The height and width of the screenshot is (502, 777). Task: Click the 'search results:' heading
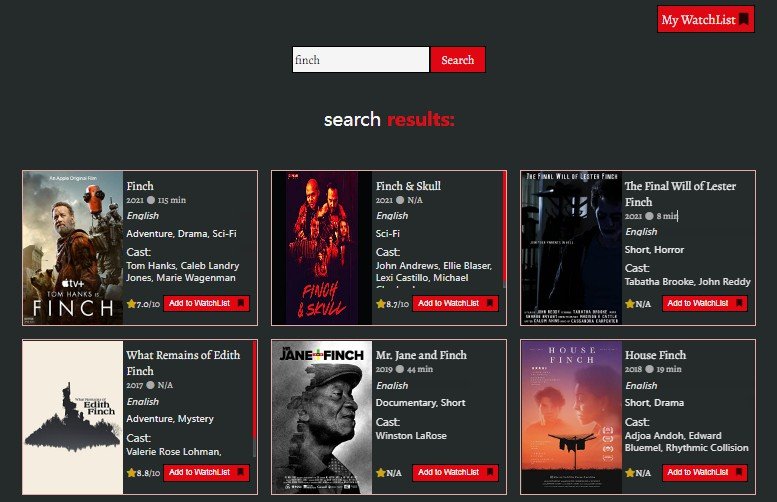(x=389, y=119)
